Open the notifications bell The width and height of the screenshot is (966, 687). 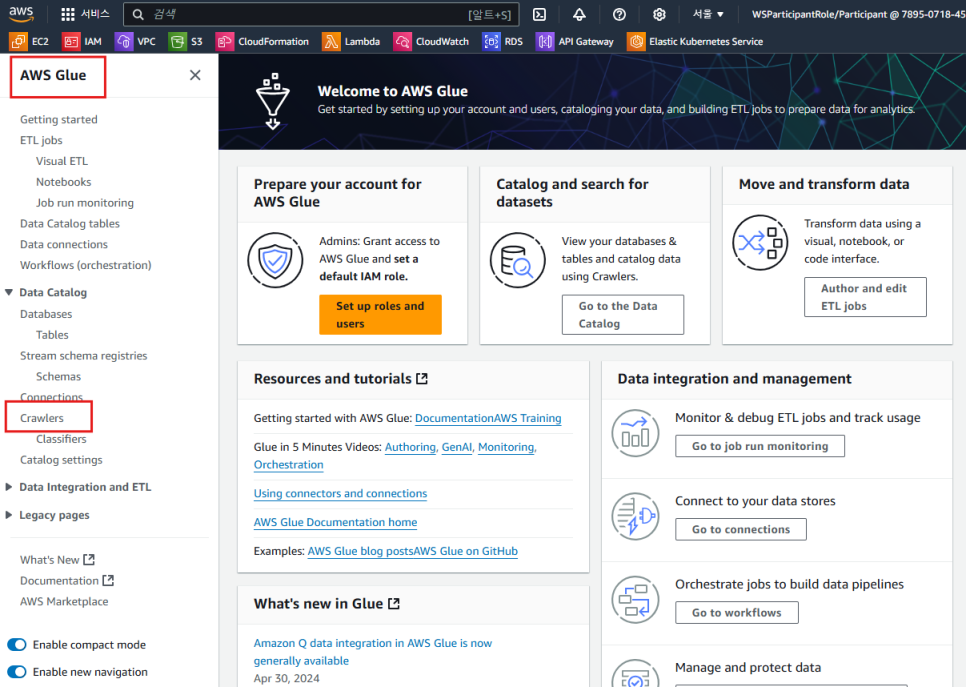point(579,14)
